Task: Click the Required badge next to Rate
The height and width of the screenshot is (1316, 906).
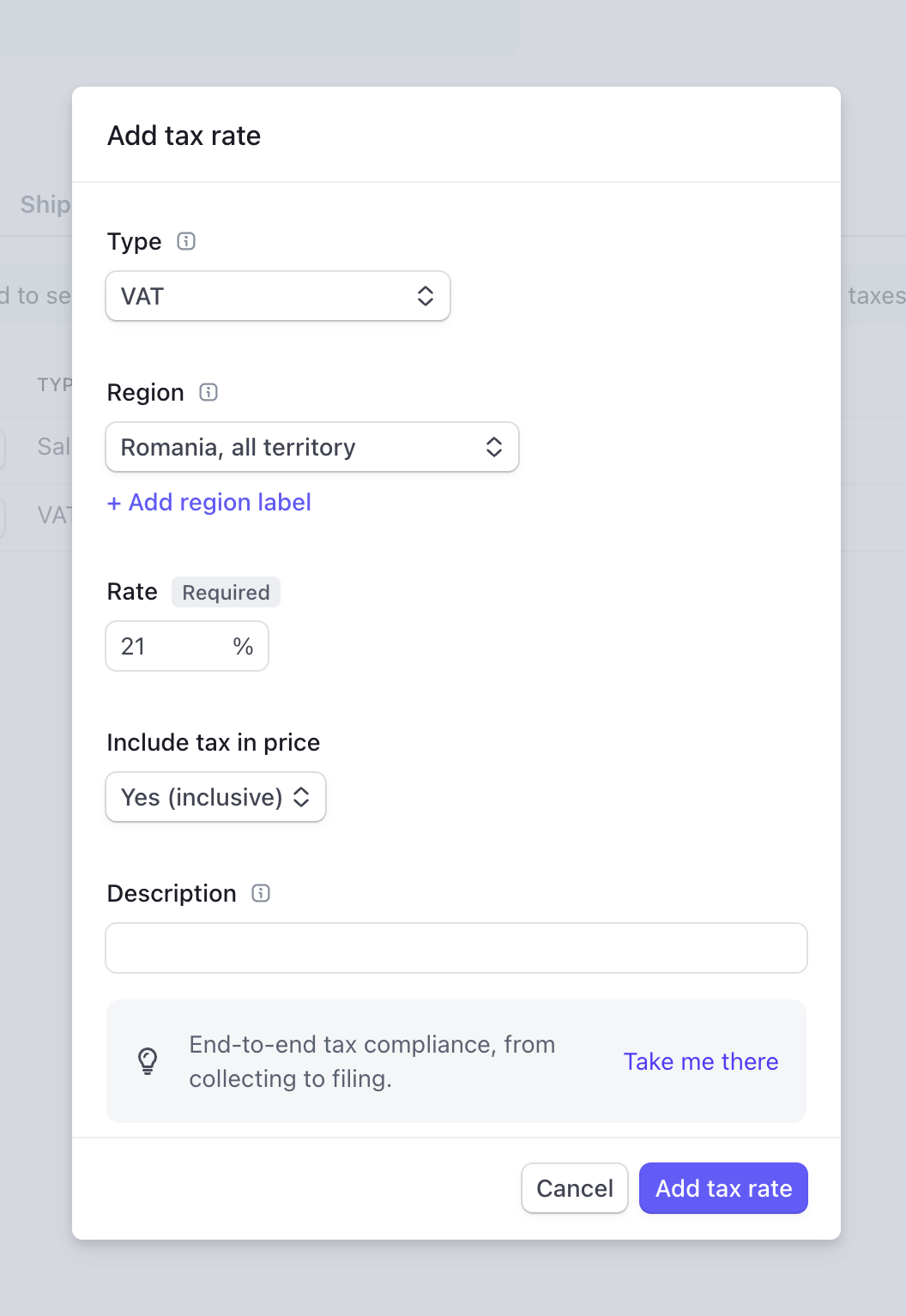Action: click(x=226, y=592)
